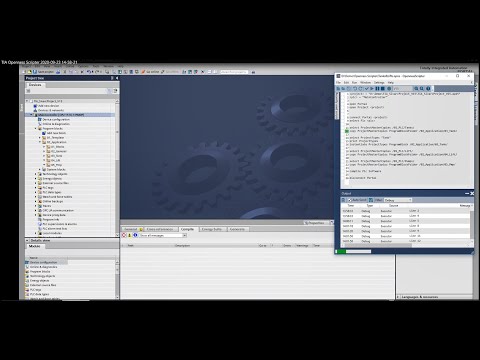480x360 pixels.
Task: Open the File menu in Openness Scripter
Action: (339, 82)
